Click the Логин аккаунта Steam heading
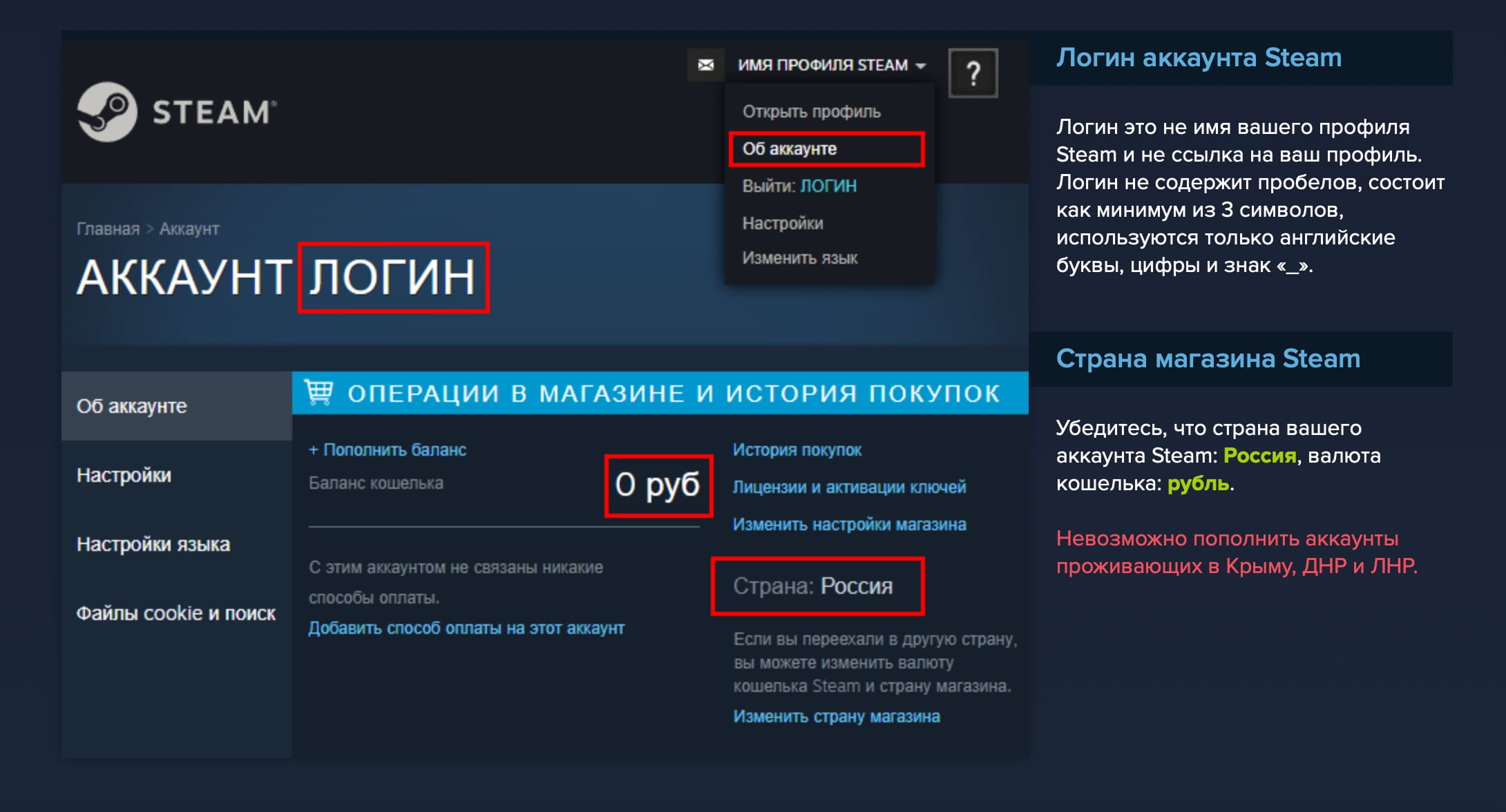This screenshot has height=812, width=1506. point(1199,57)
